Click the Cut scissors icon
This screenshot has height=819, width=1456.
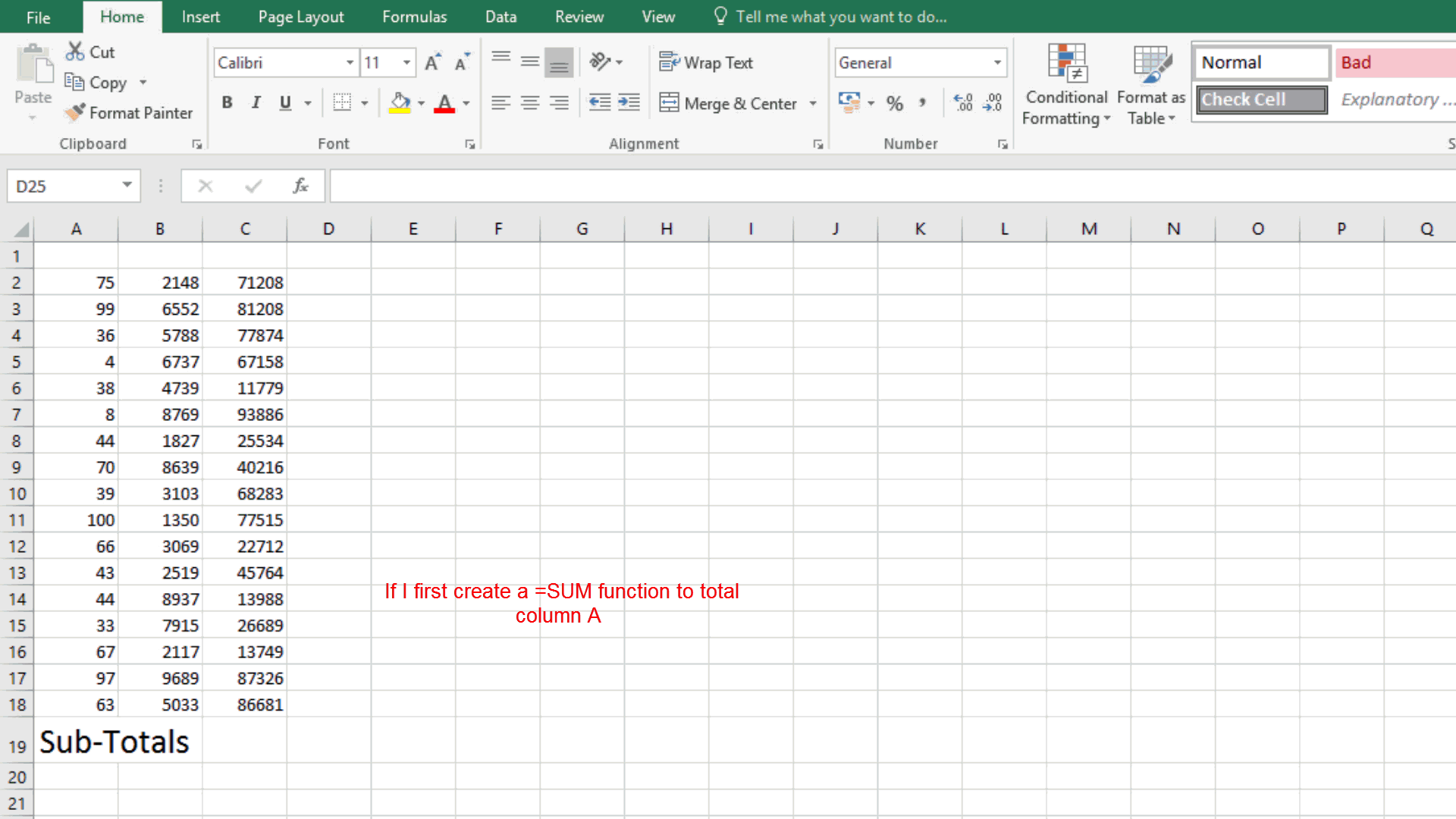(74, 52)
